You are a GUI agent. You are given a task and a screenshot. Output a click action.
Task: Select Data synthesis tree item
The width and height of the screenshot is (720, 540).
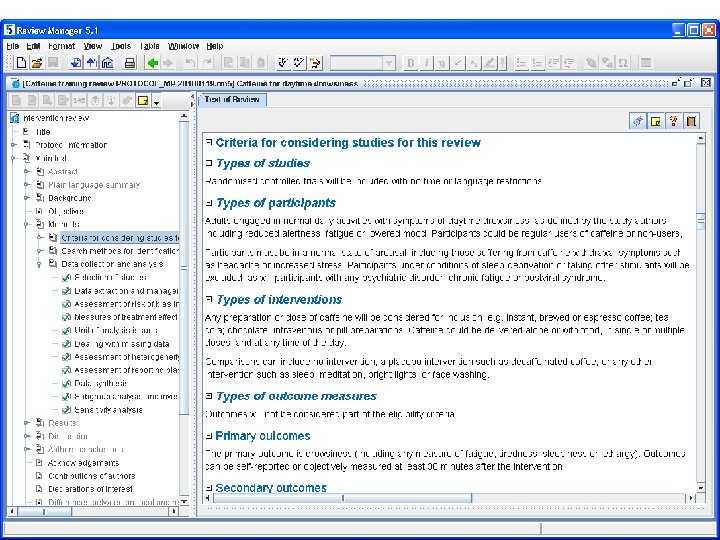point(101,383)
